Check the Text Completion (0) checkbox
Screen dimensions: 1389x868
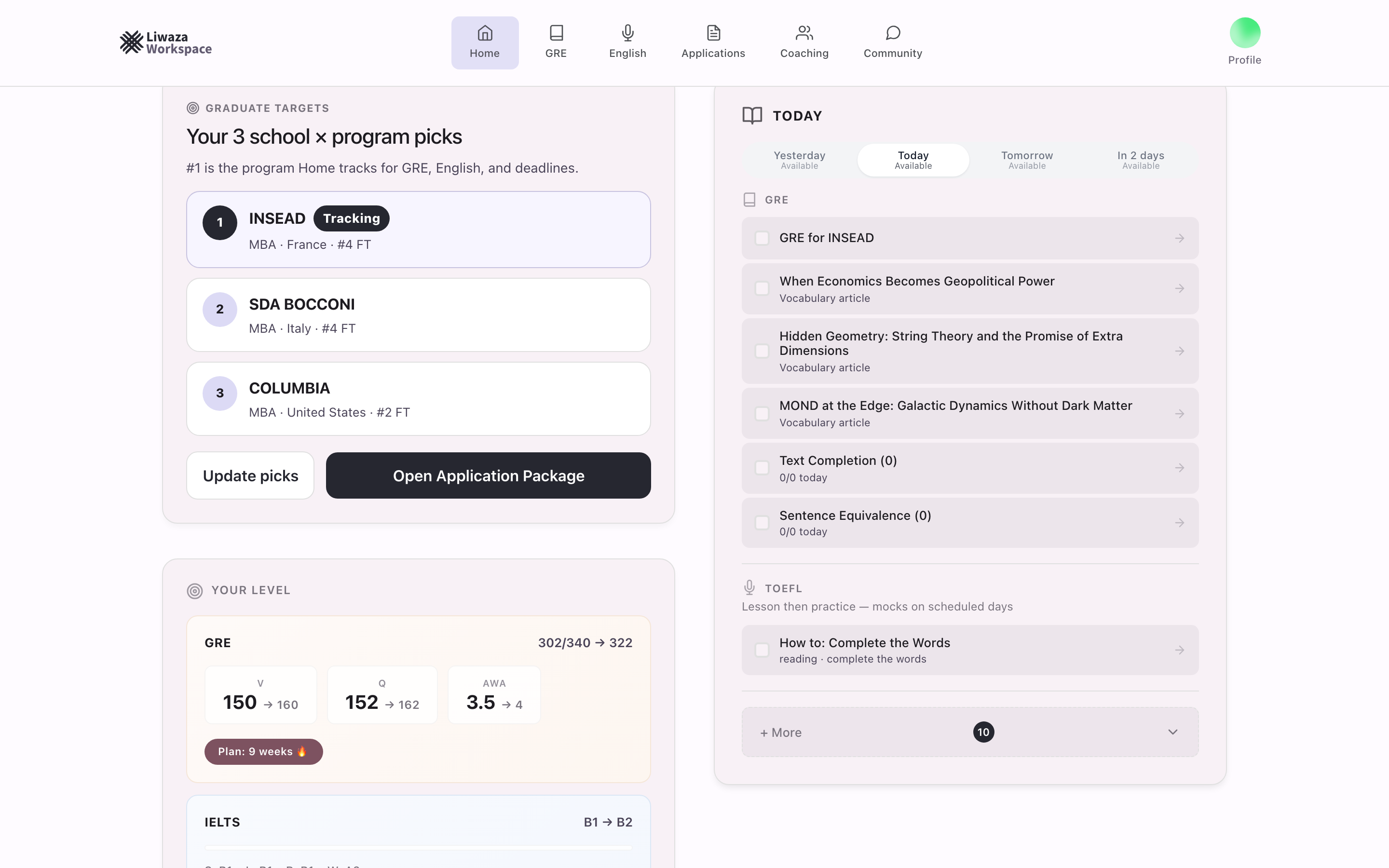[762, 468]
